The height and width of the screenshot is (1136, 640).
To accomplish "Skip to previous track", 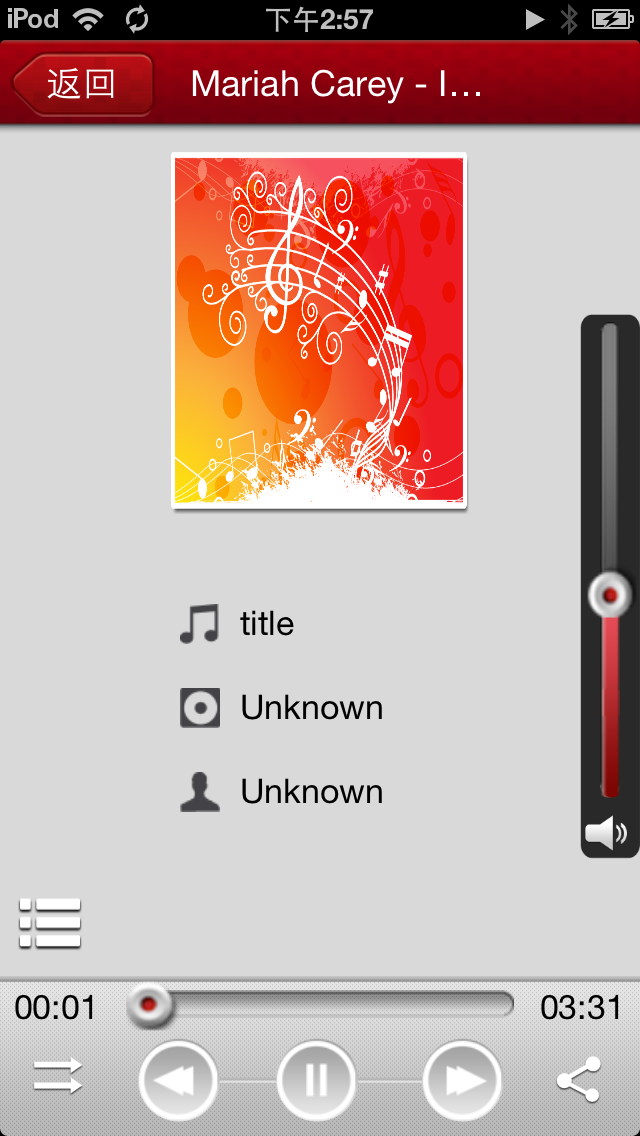I will [x=178, y=1080].
